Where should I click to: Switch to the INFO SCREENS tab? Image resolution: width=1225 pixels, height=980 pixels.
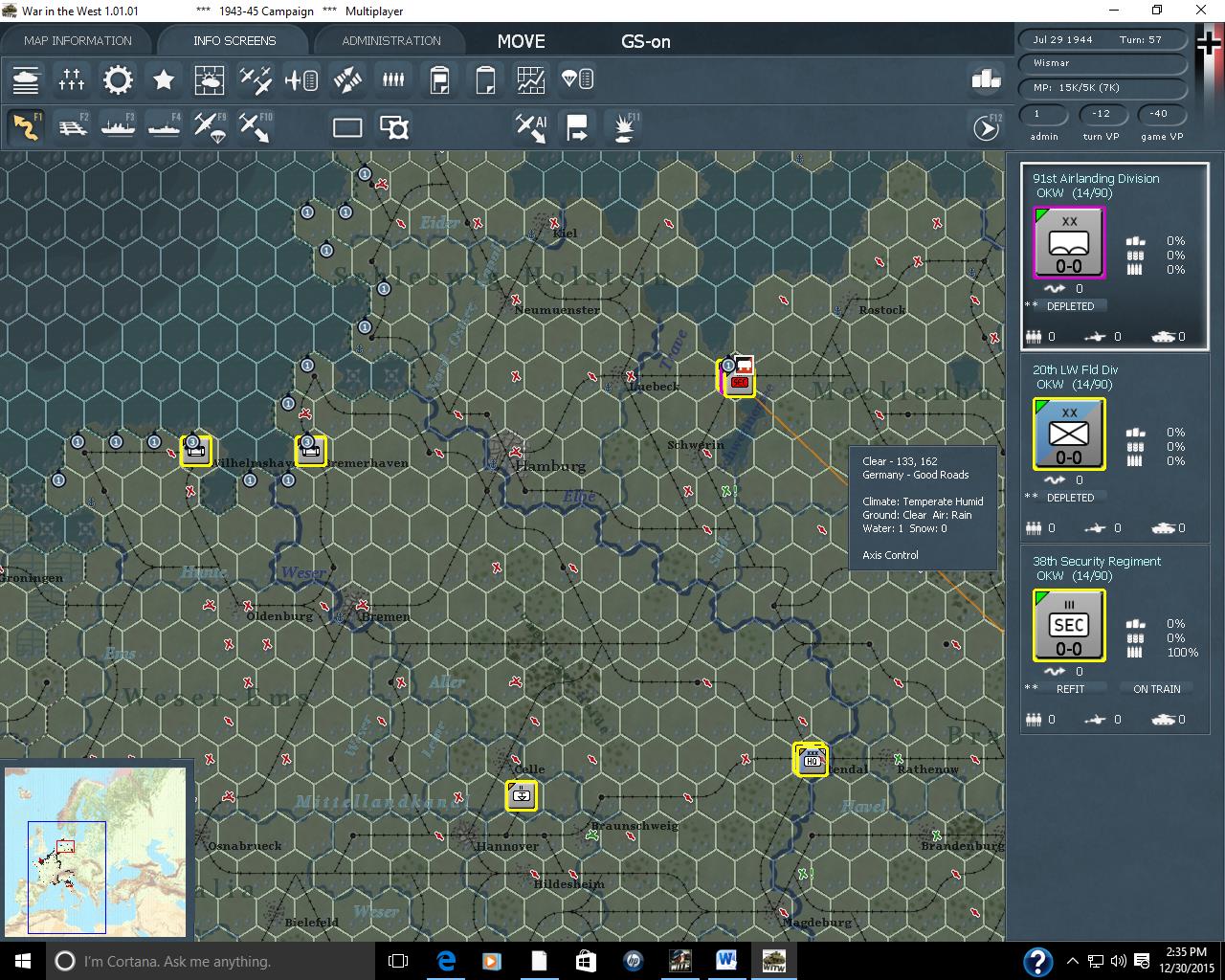234,41
